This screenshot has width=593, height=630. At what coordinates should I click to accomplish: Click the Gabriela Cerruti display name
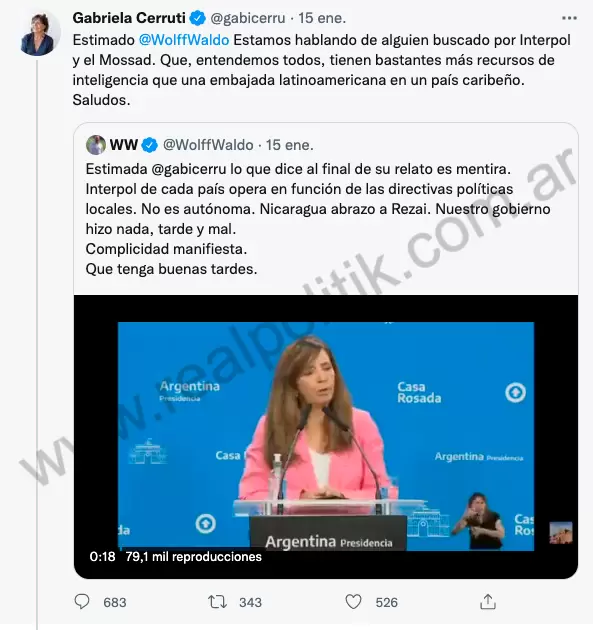click(129, 18)
